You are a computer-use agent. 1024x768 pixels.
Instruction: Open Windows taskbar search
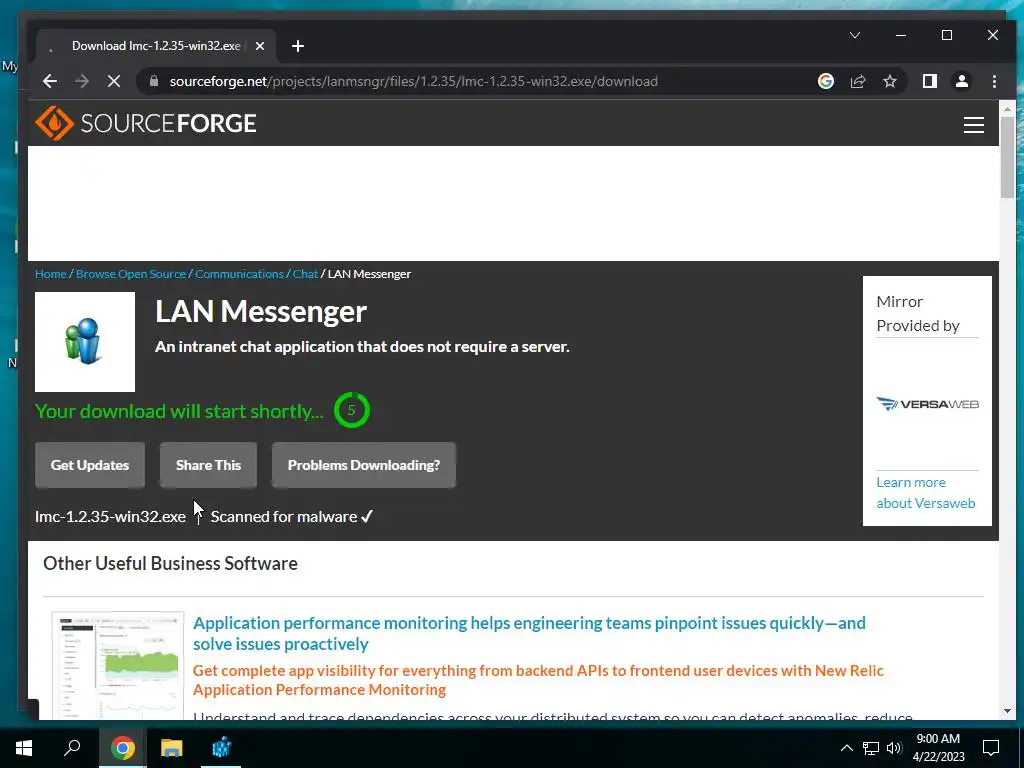coord(72,748)
